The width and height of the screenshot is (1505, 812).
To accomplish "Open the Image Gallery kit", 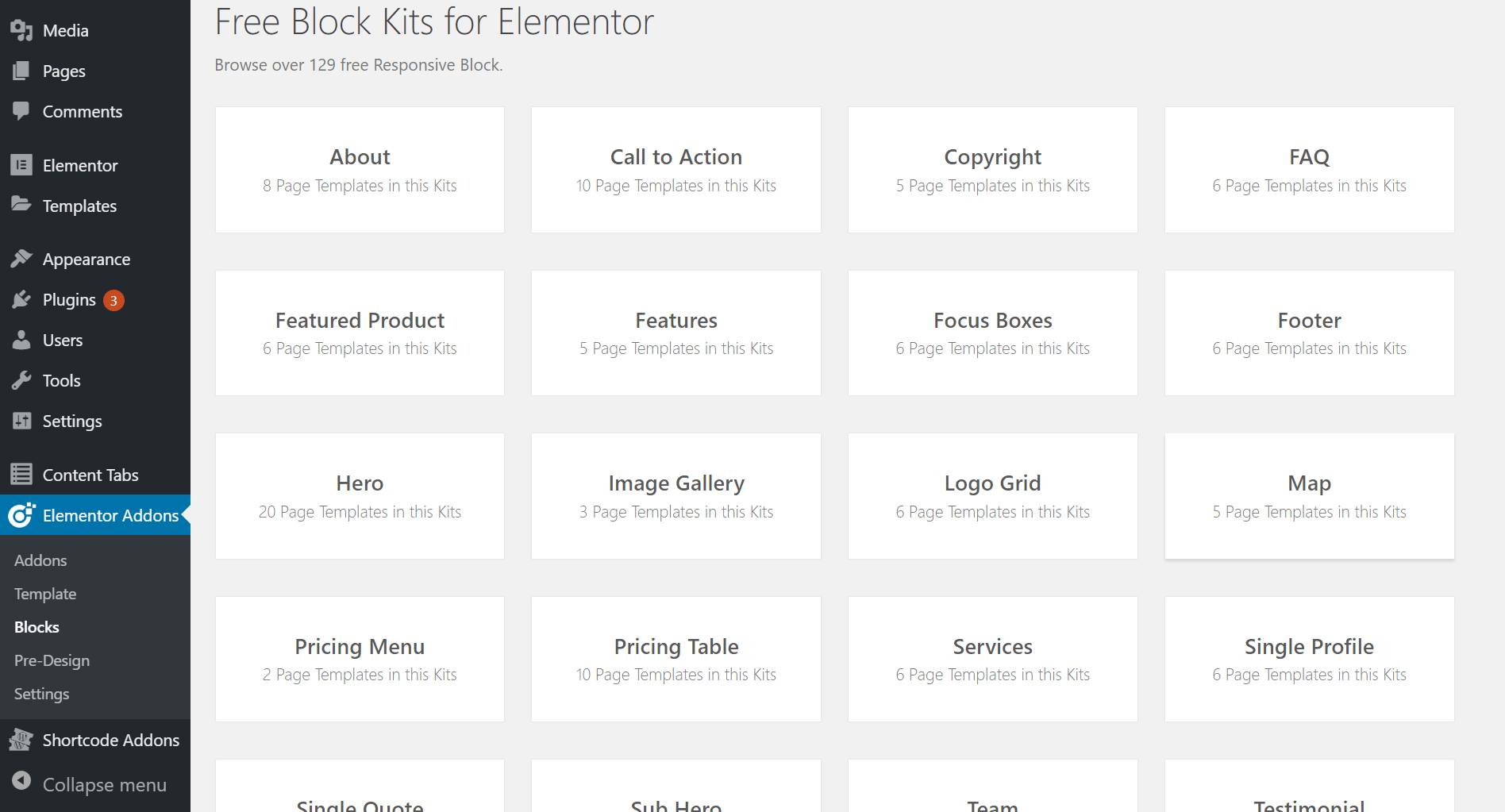I will tap(676, 496).
